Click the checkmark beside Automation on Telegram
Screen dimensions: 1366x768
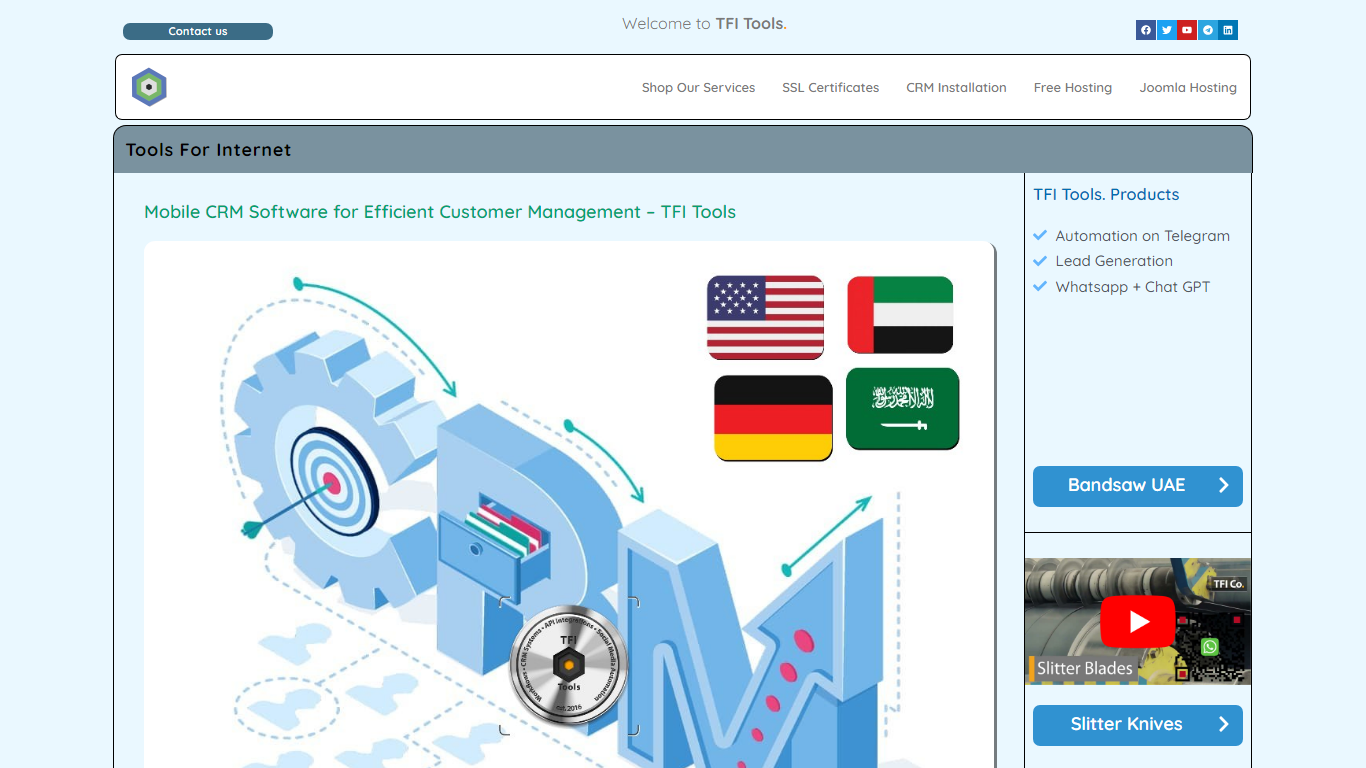1040,235
